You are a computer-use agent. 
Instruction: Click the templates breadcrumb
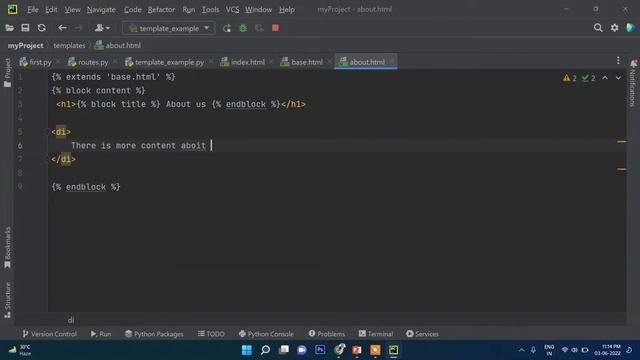click(x=69, y=45)
